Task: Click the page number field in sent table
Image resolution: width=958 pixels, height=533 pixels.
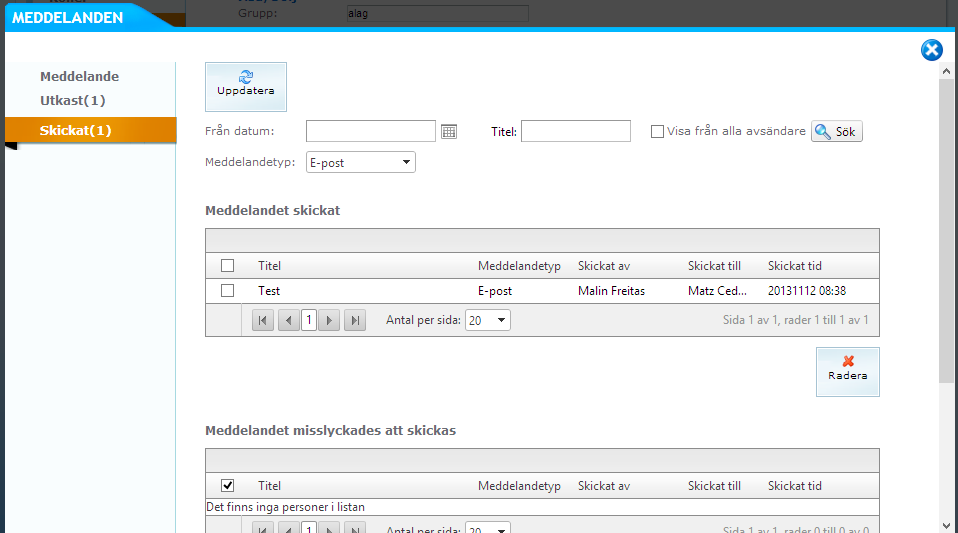Action: point(309,320)
